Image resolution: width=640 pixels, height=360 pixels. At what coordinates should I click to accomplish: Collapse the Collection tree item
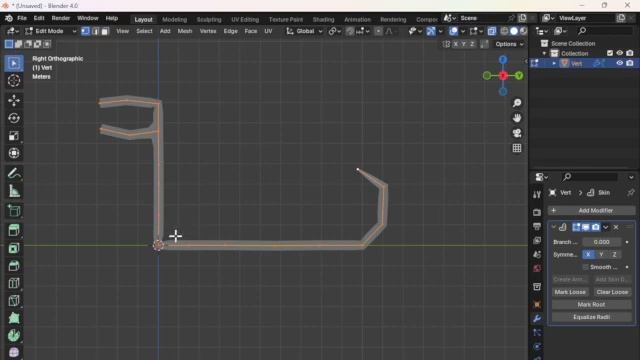point(544,53)
